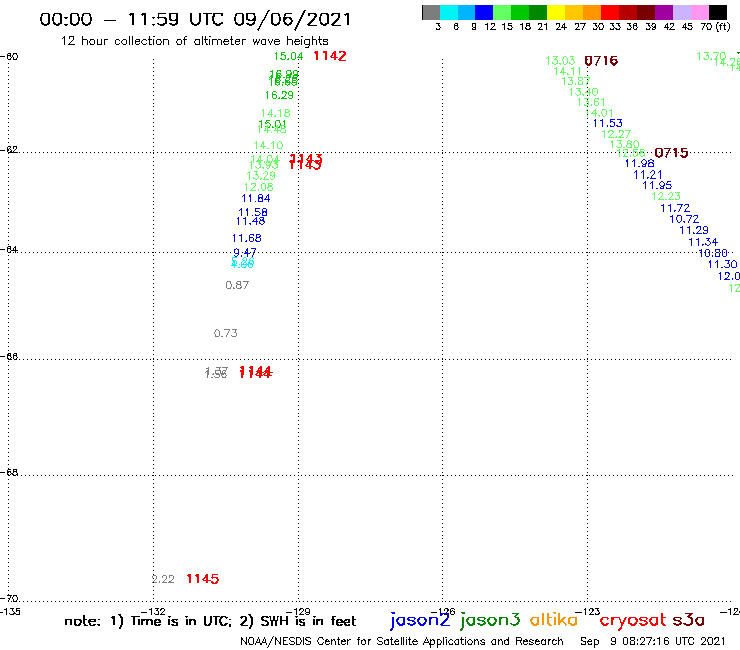Click the wave height value 13.61

click(591, 102)
